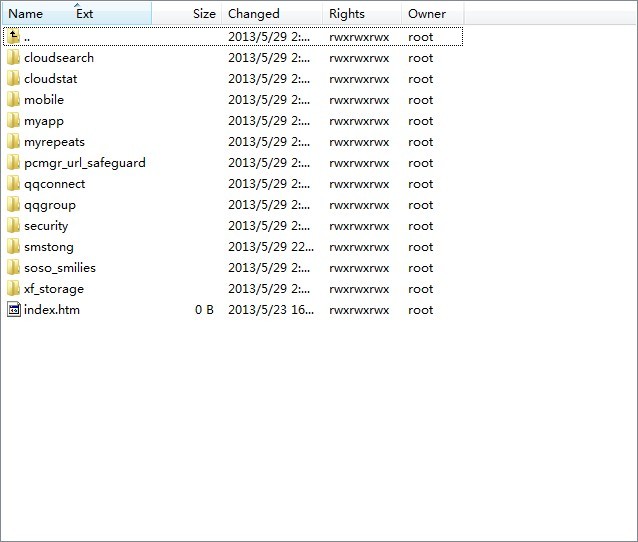Click the changed date of myapp
Screen dimensions: 638x542
pos(269,121)
